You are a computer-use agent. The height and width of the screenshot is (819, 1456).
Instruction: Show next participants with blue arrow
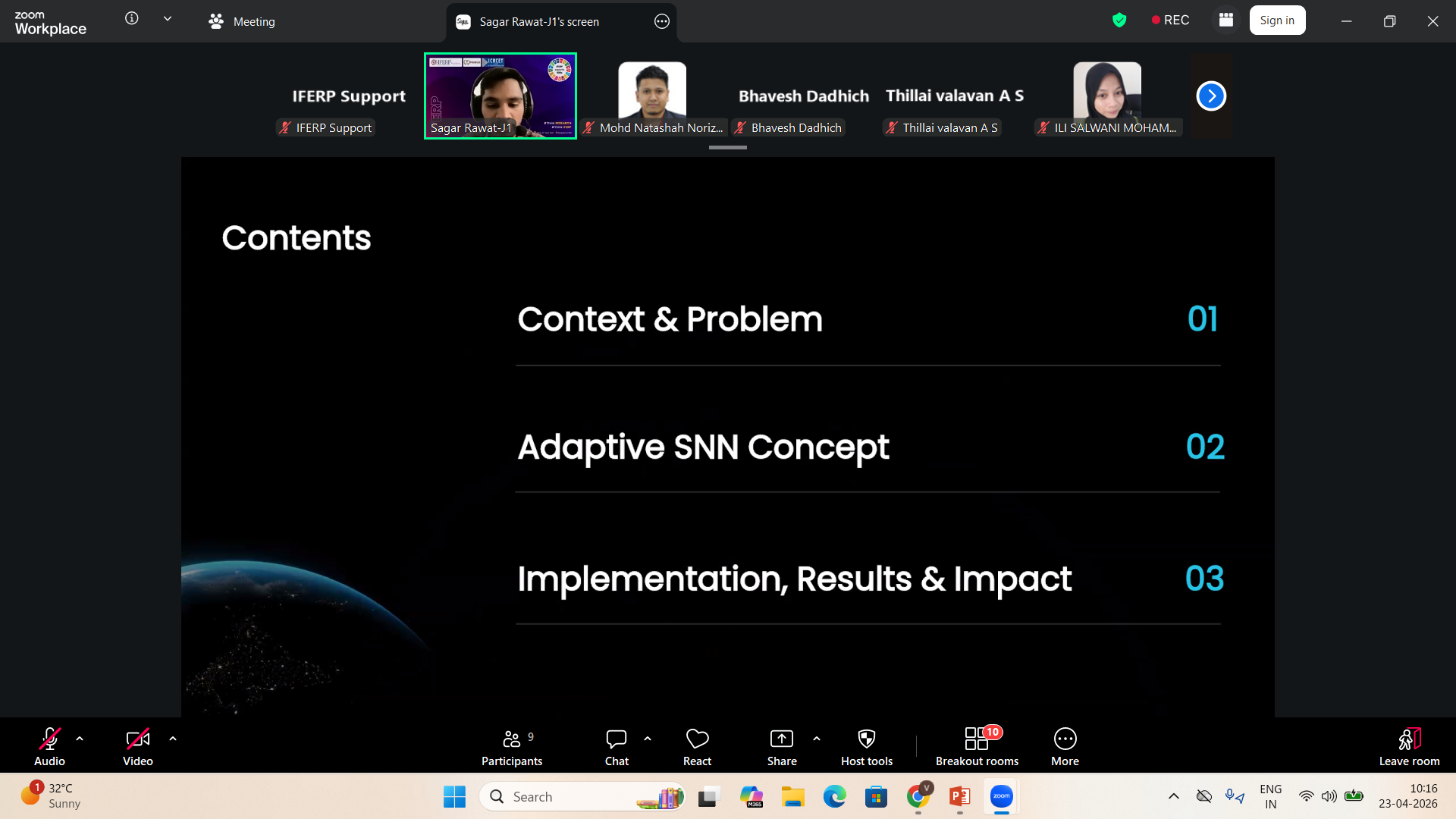coord(1211,96)
